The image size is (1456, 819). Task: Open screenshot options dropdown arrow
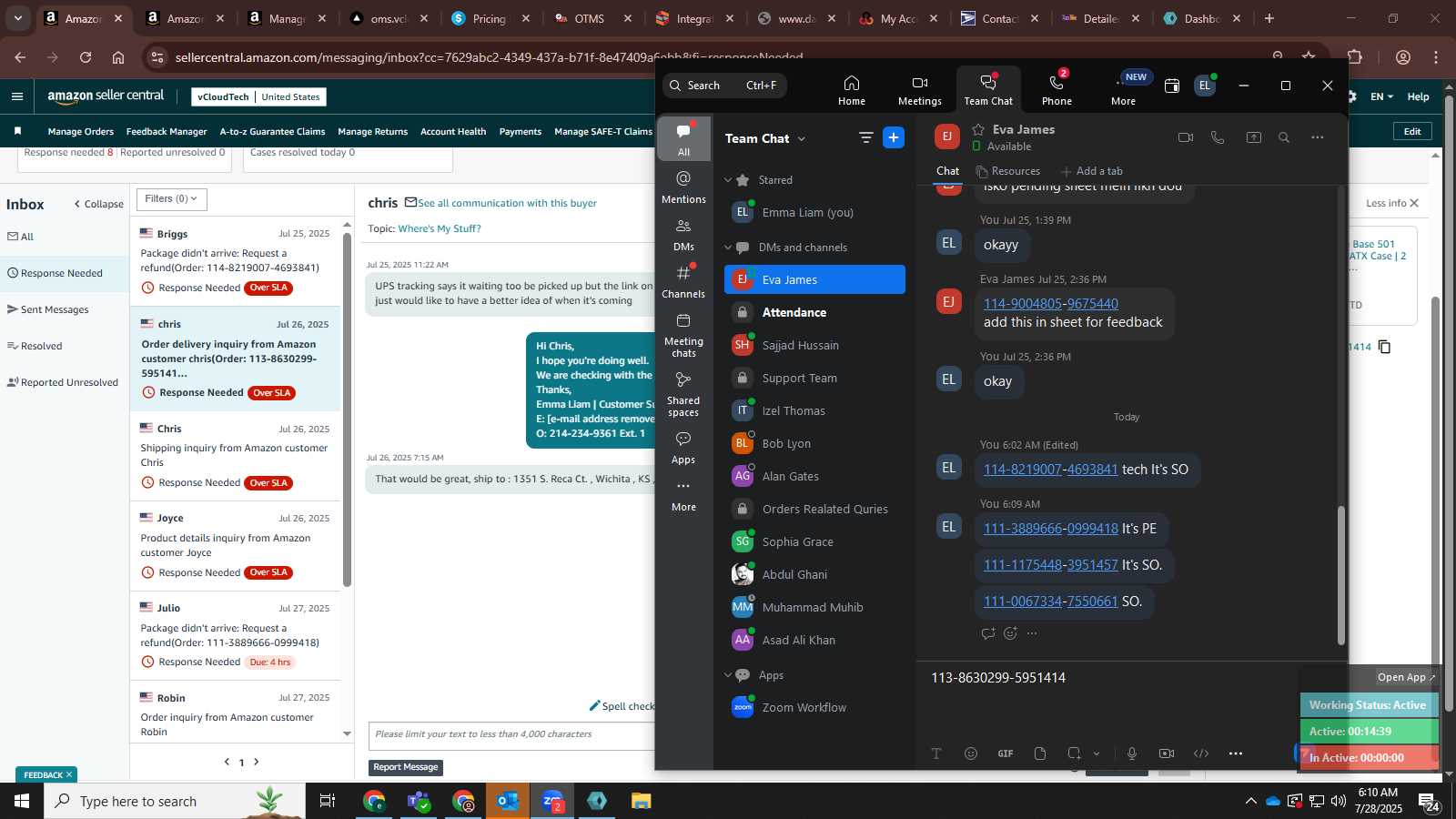(1097, 753)
